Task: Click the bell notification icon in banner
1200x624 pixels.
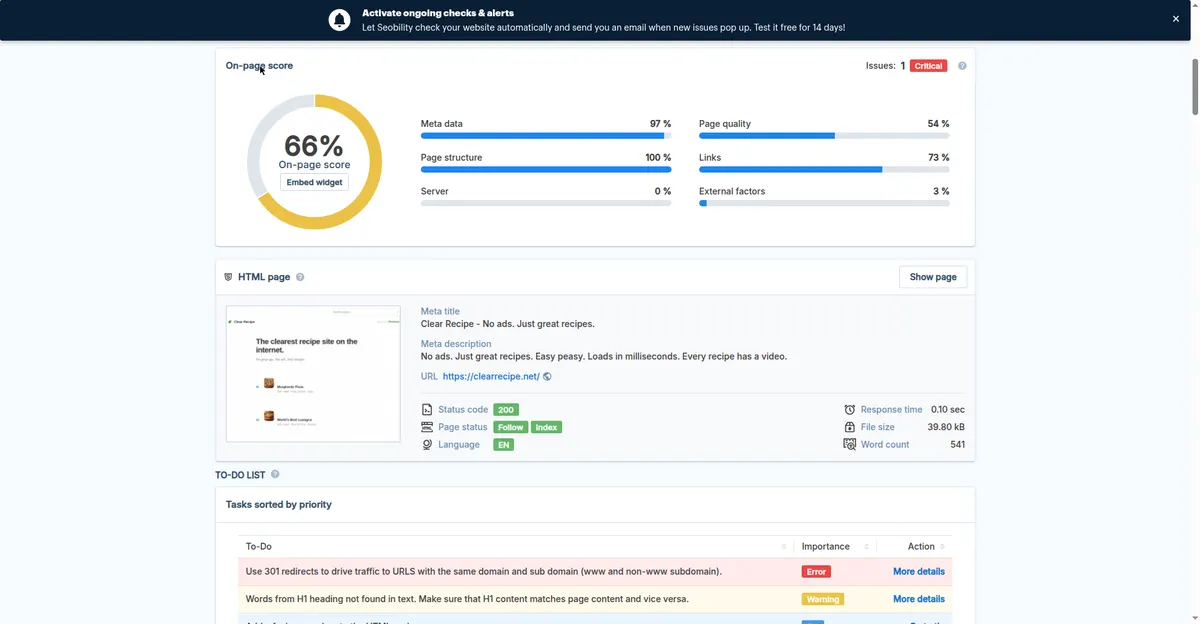Action: pos(340,20)
